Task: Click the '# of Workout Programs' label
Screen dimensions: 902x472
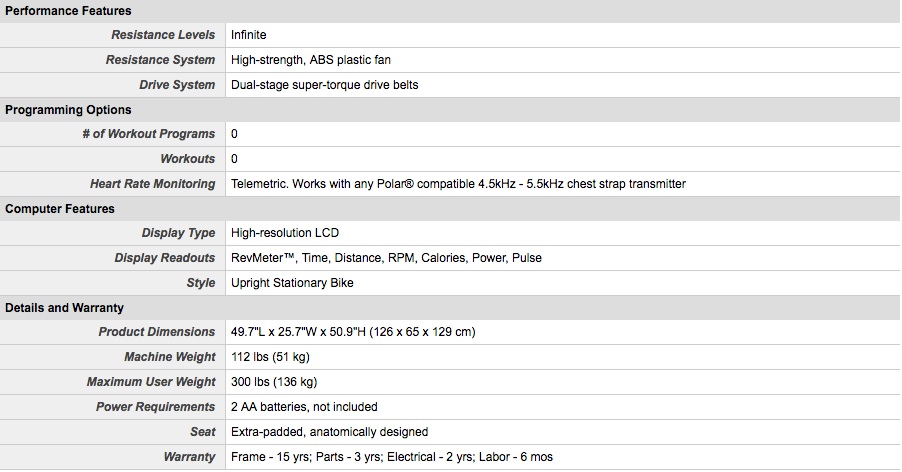Action: 148,134
